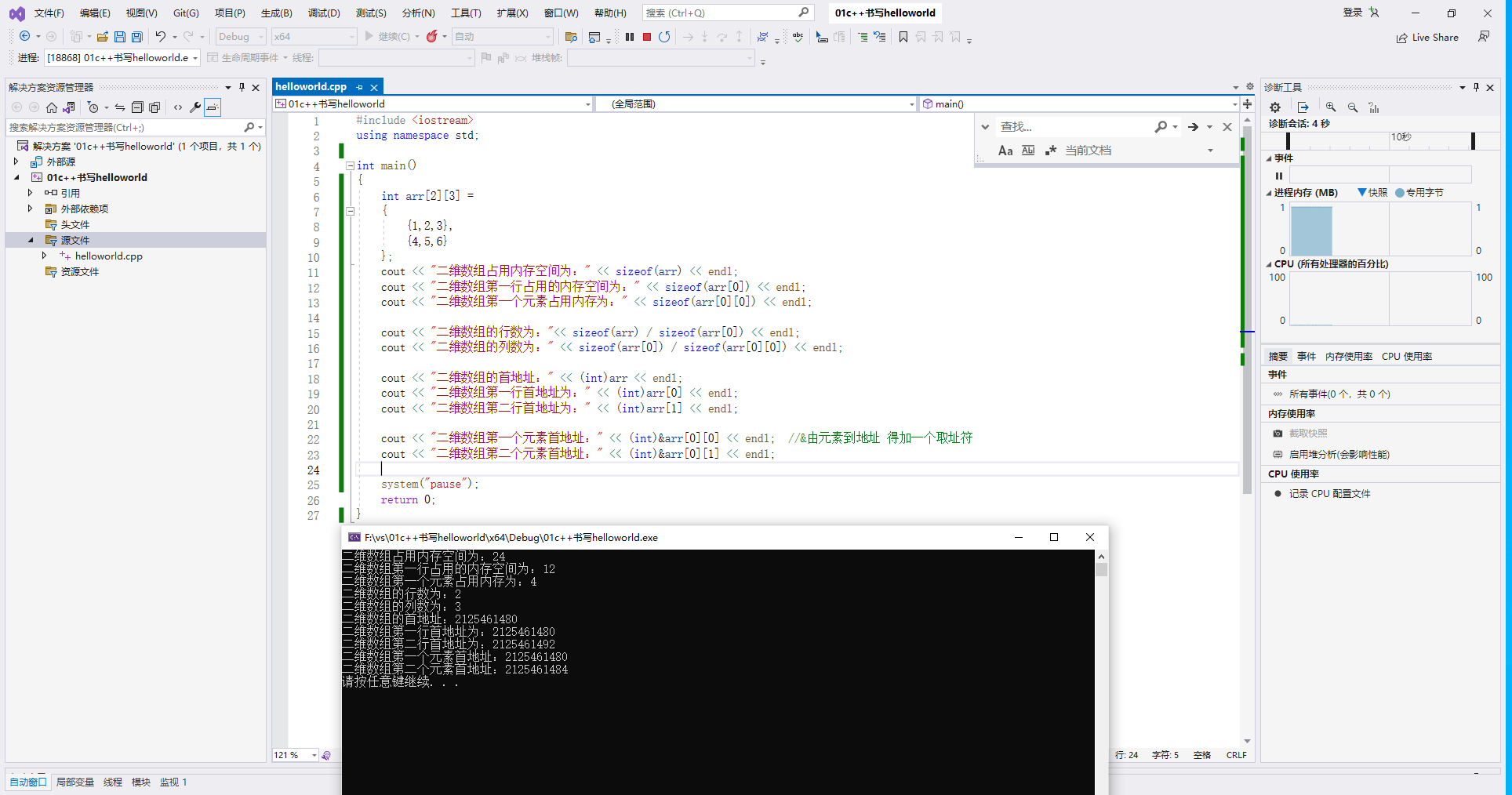Open the 生成(B) menu

[276, 13]
